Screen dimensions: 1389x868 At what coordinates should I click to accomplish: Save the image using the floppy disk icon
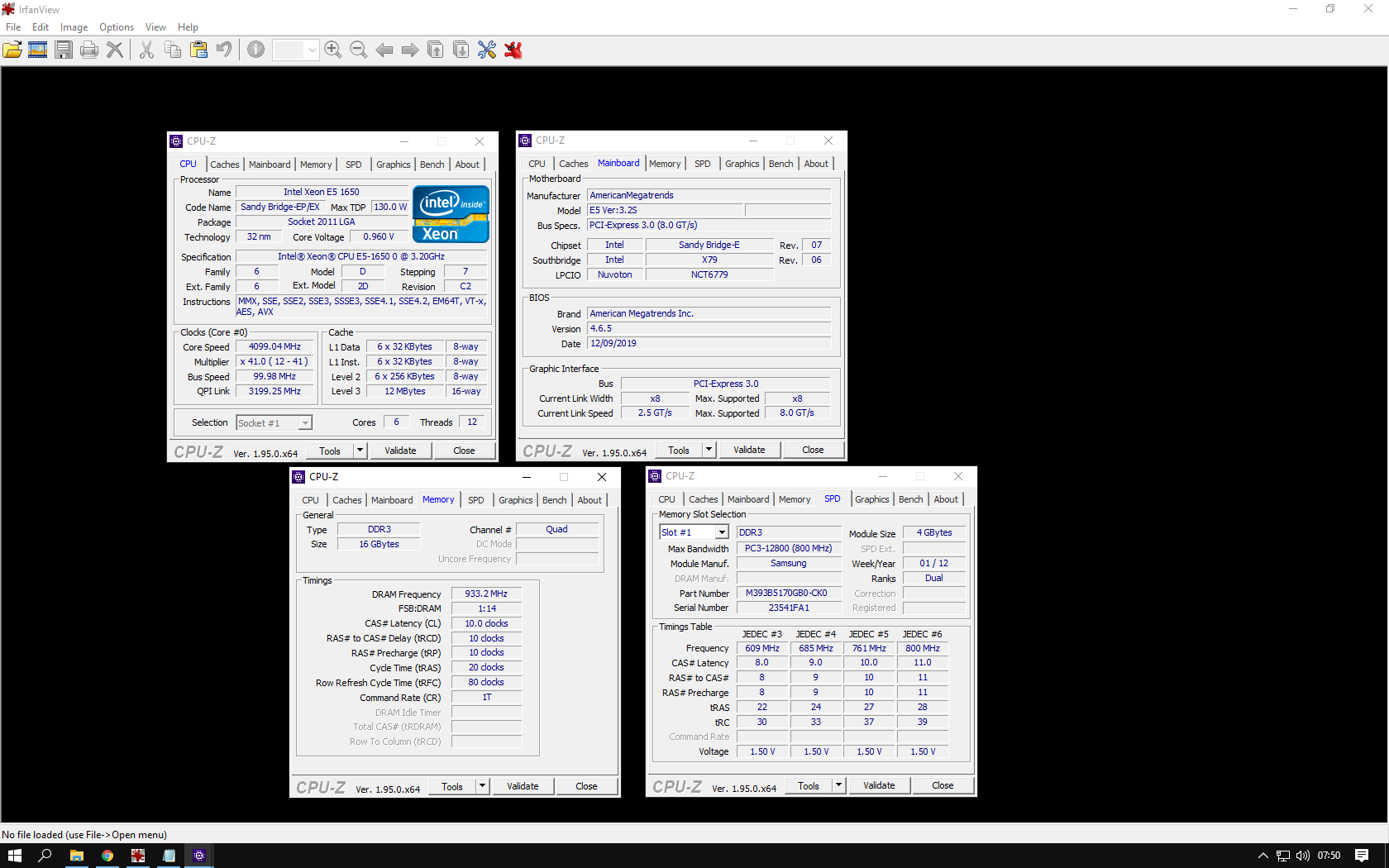[64, 50]
